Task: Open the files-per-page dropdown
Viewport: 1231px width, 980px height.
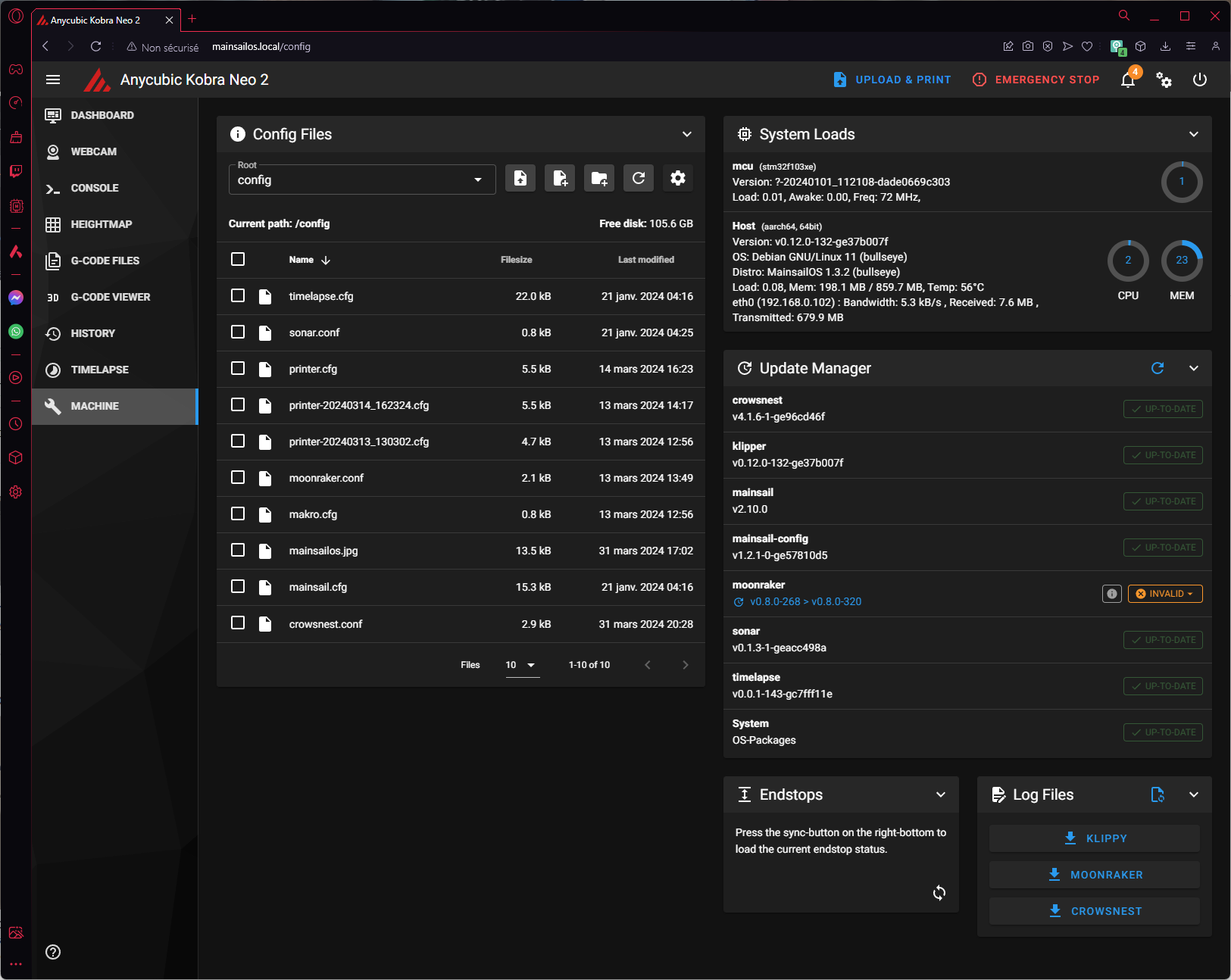Action: tap(523, 665)
